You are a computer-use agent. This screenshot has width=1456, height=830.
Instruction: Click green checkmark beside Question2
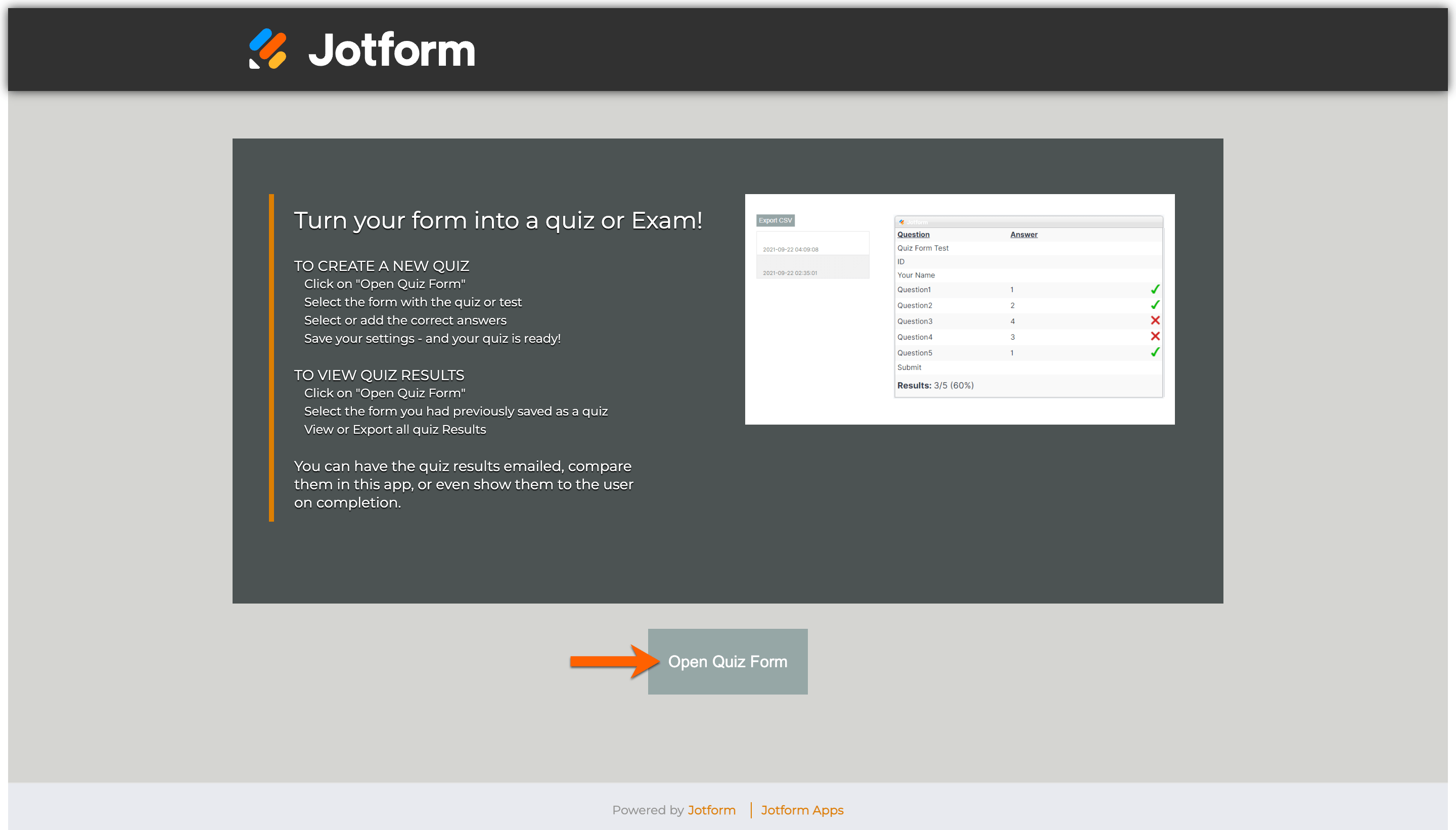pyautogui.click(x=1155, y=305)
